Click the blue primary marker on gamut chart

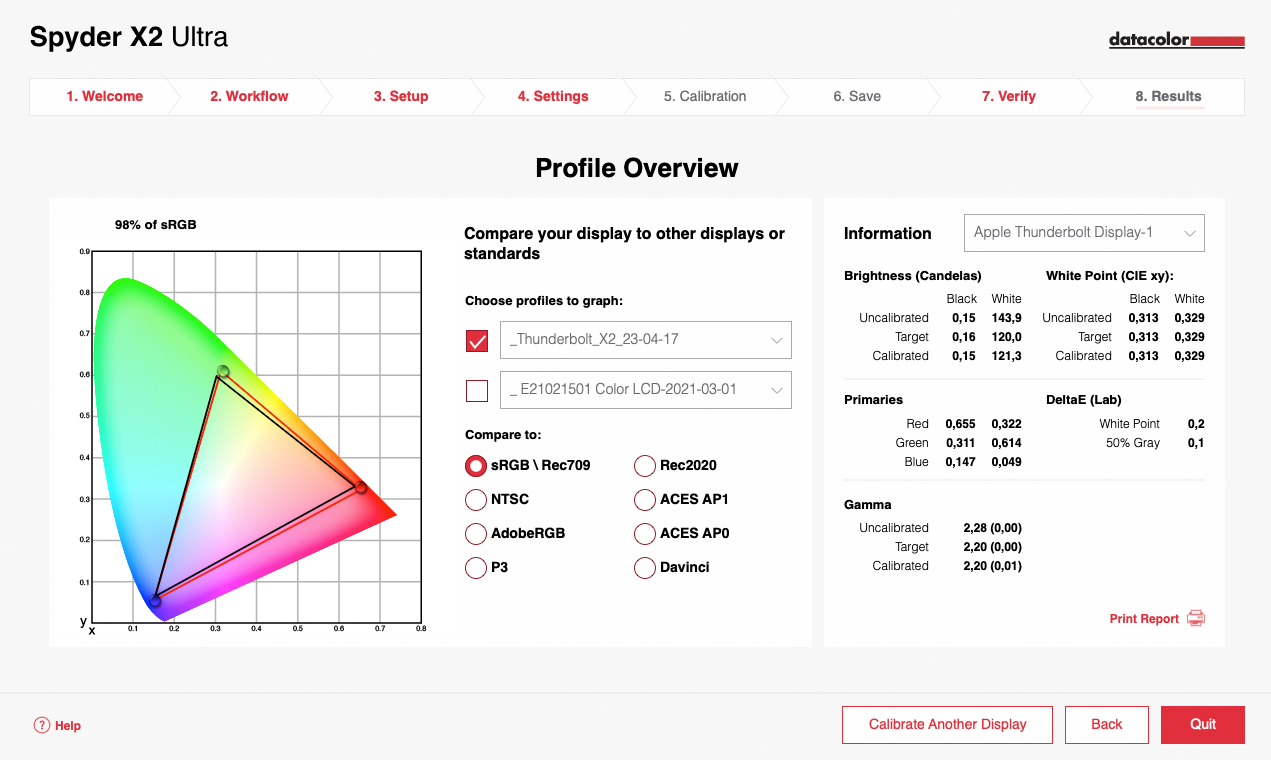click(x=155, y=601)
